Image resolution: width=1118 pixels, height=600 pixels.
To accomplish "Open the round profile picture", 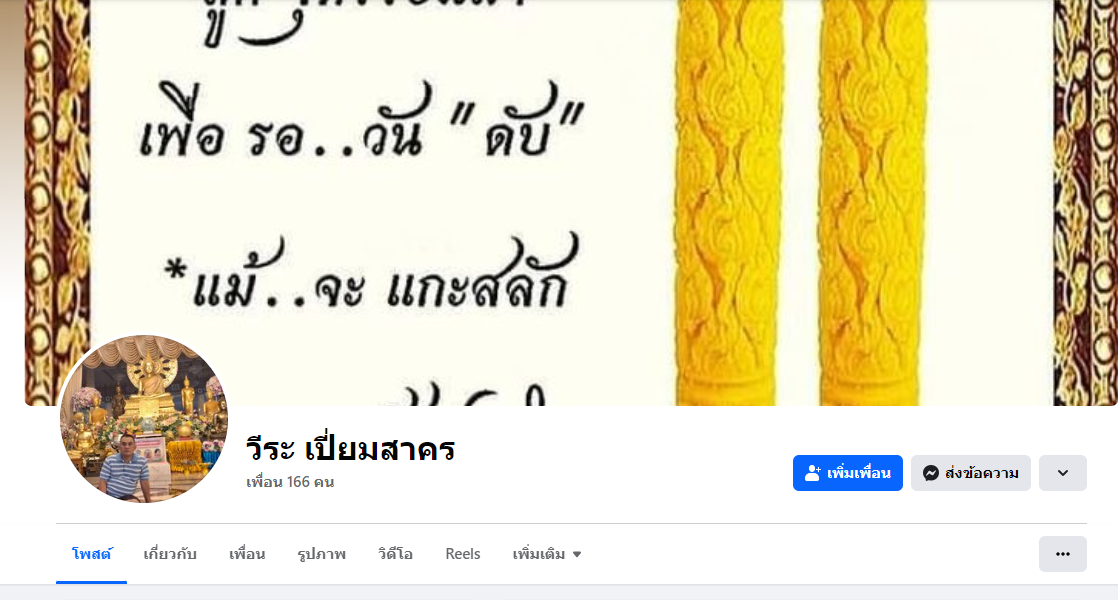I will (144, 419).
